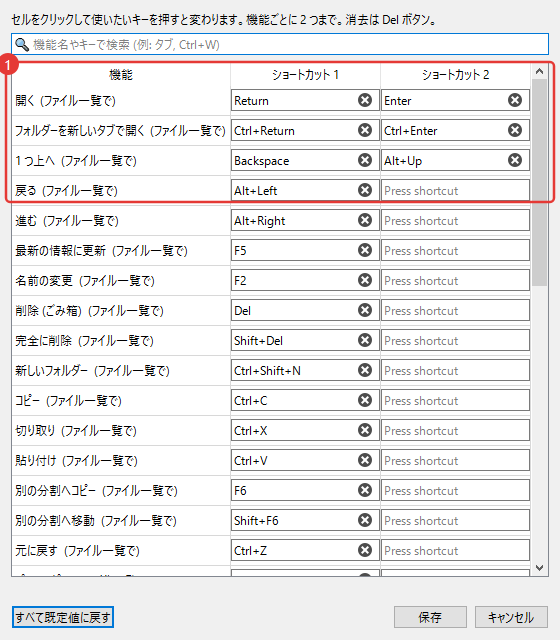Image resolution: width=560 pixels, height=640 pixels.
Task: Click the vertical scrollbar thumb
Action: pyautogui.click(x=540, y=182)
